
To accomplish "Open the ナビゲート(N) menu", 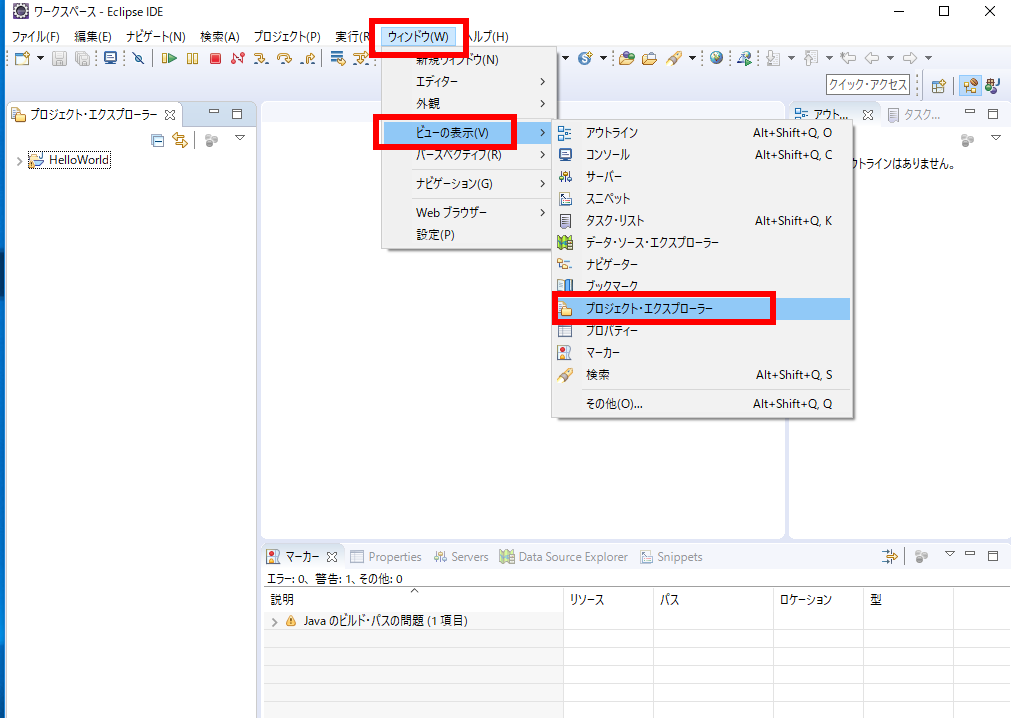I will [156, 37].
